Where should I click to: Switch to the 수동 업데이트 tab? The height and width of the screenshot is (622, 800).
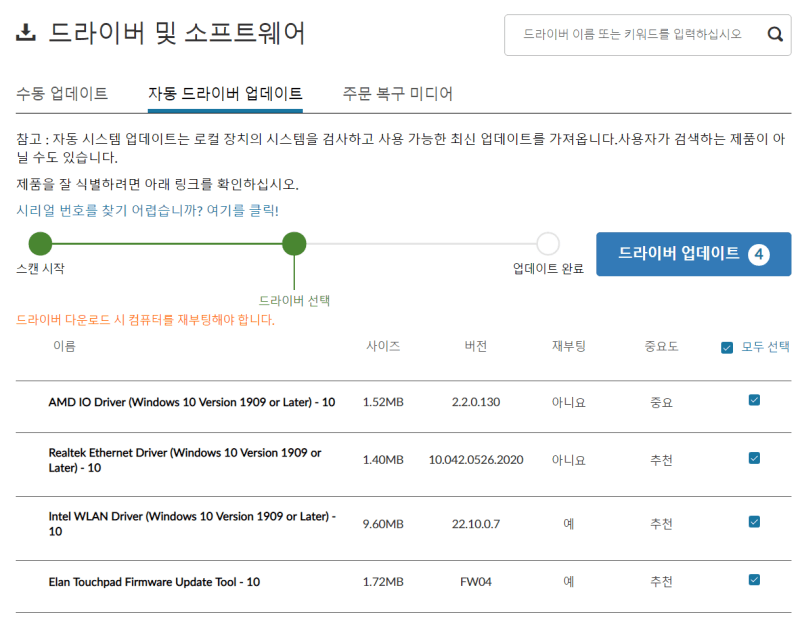pos(64,93)
